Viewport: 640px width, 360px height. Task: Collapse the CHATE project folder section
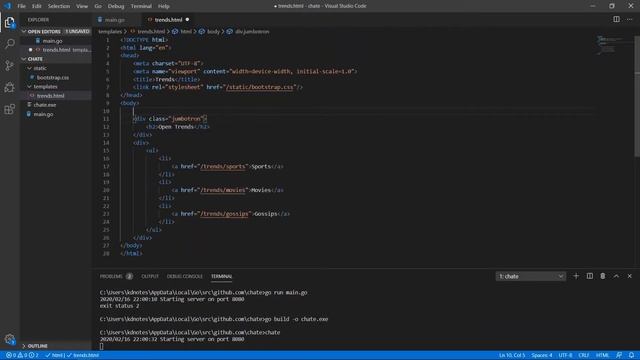coord(56,59)
